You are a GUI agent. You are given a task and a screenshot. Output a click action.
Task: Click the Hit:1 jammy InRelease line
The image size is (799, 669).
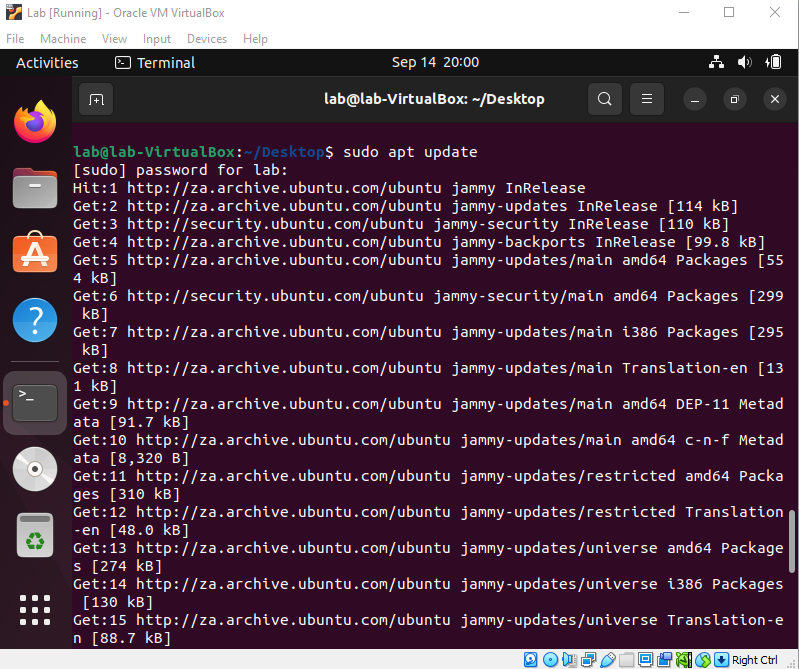[x=329, y=188]
